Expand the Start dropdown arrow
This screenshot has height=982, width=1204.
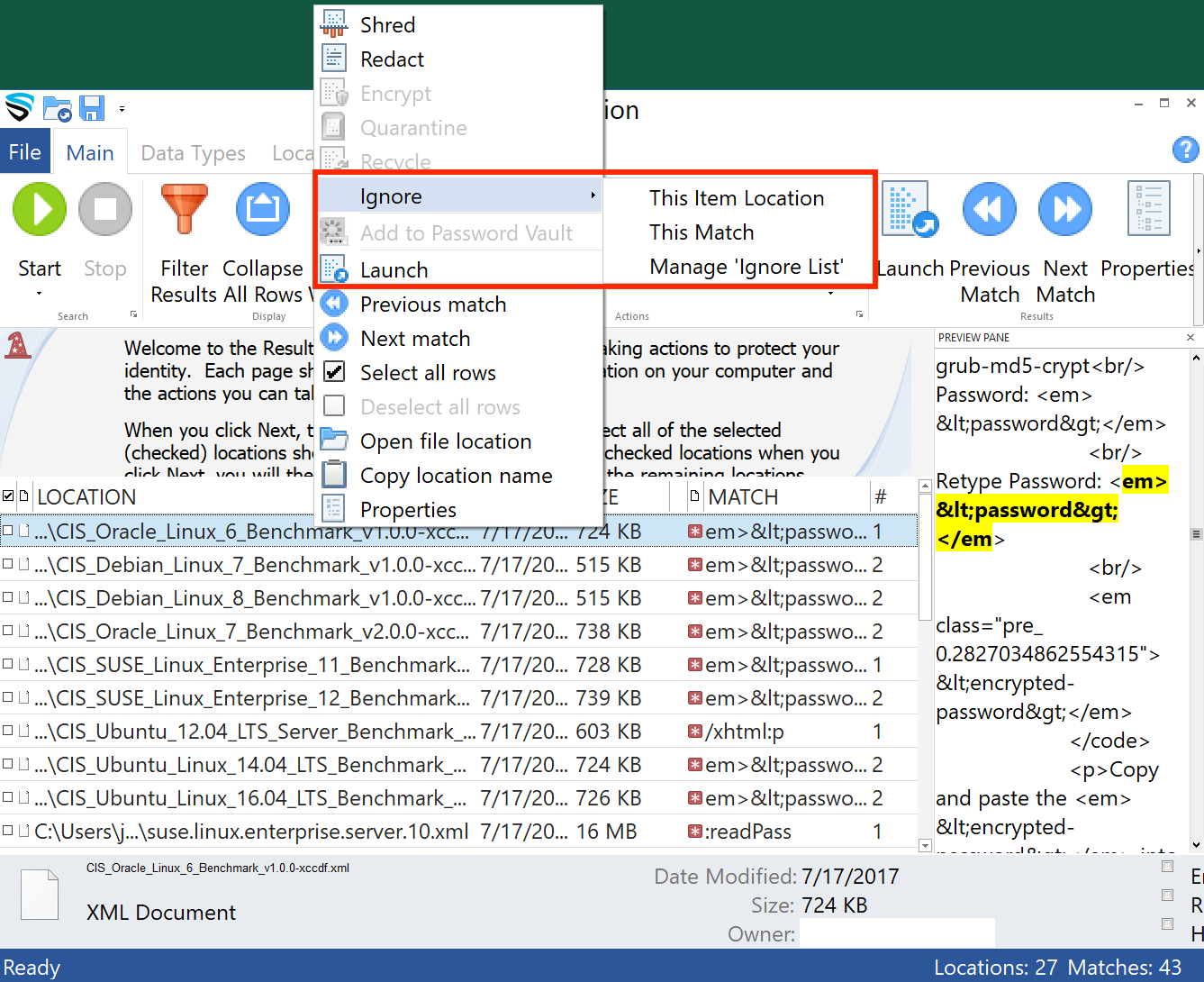[39, 294]
